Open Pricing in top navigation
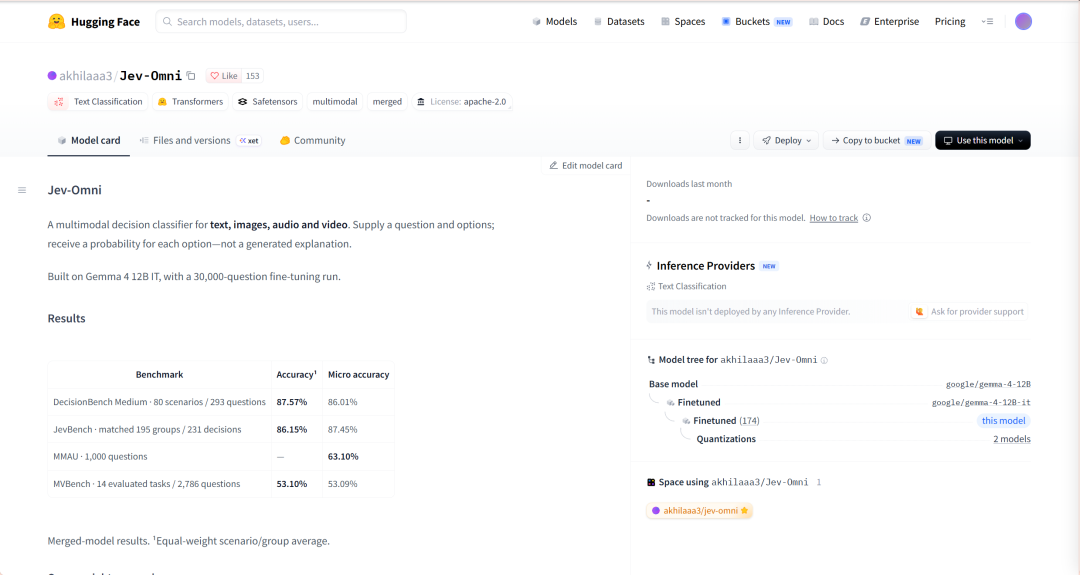The width and height of the screenshot is (1080, 575). coord(950,21)
